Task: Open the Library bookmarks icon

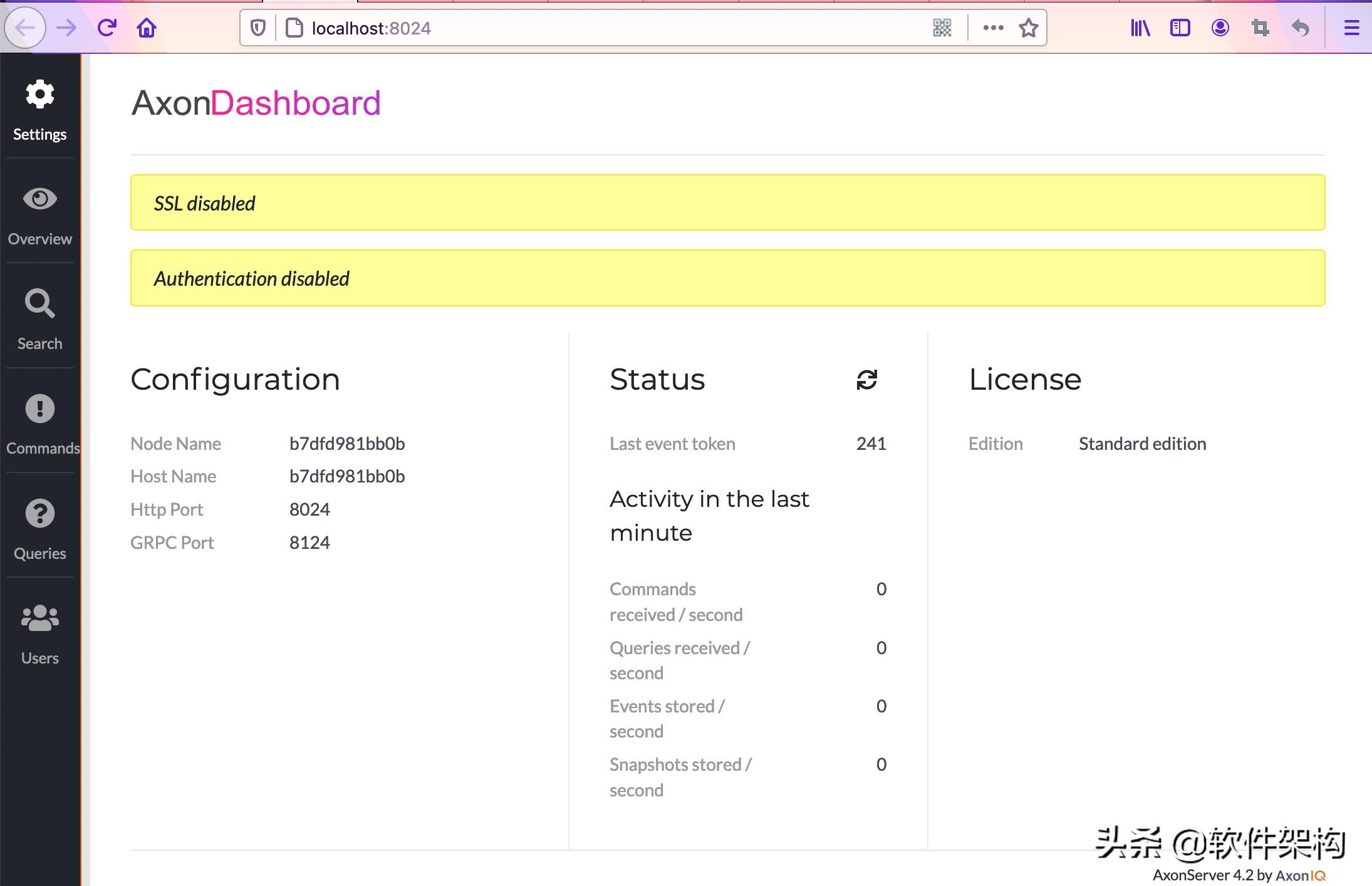Action: click(1140, 28)
